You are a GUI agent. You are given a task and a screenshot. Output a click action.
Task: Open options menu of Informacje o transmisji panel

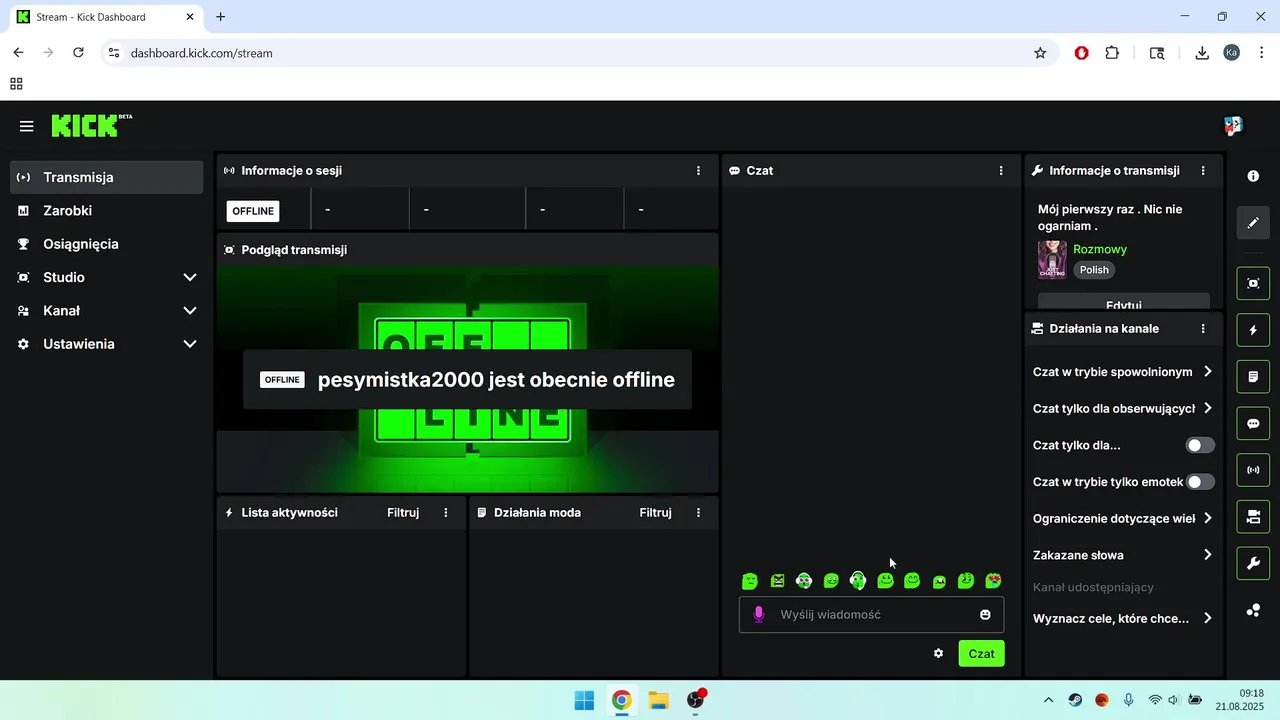pyautogui.click(x=1203, y=171)
